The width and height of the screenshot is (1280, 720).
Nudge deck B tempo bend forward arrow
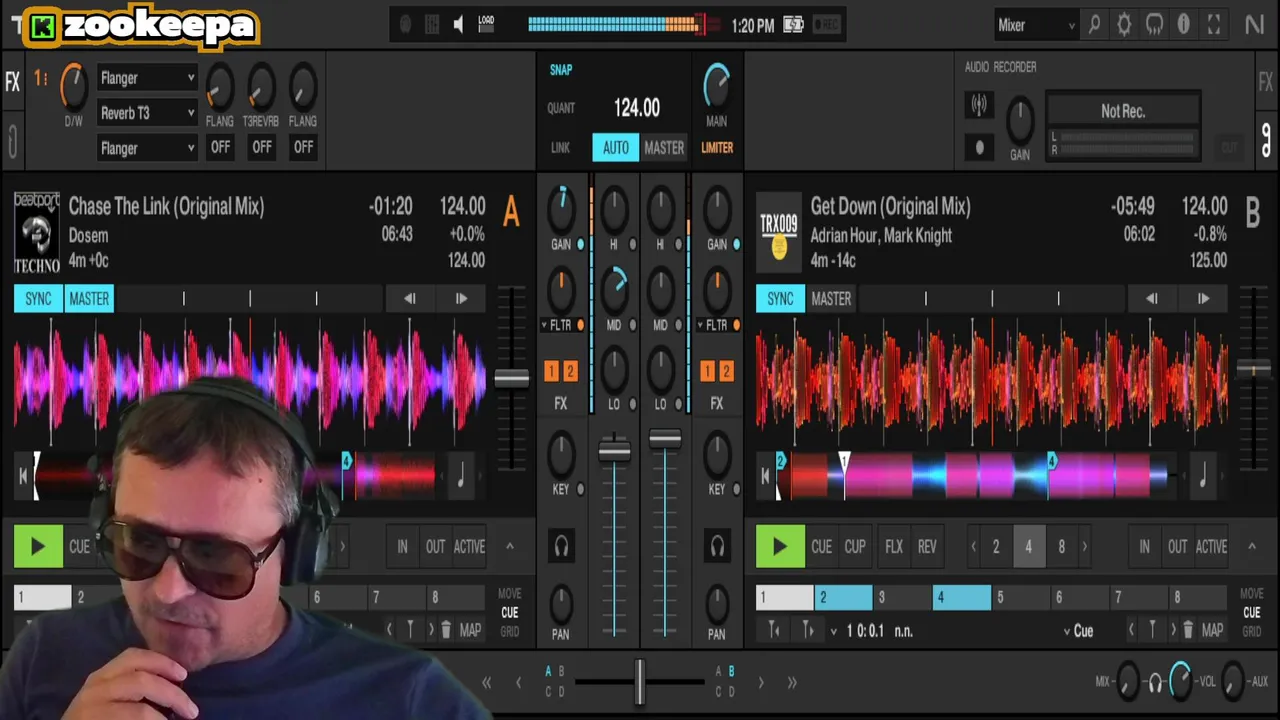tap(1203, 299)
